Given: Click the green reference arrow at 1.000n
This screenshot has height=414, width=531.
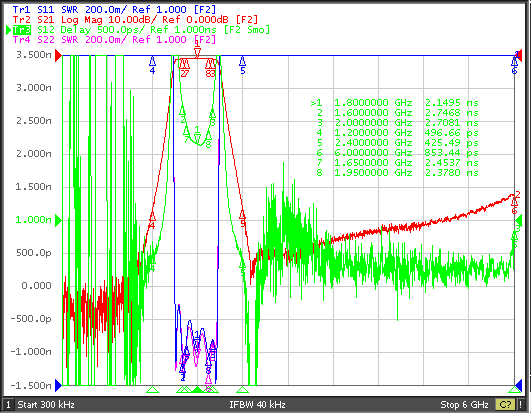Looking at the screenshot, I should point(59,221).
